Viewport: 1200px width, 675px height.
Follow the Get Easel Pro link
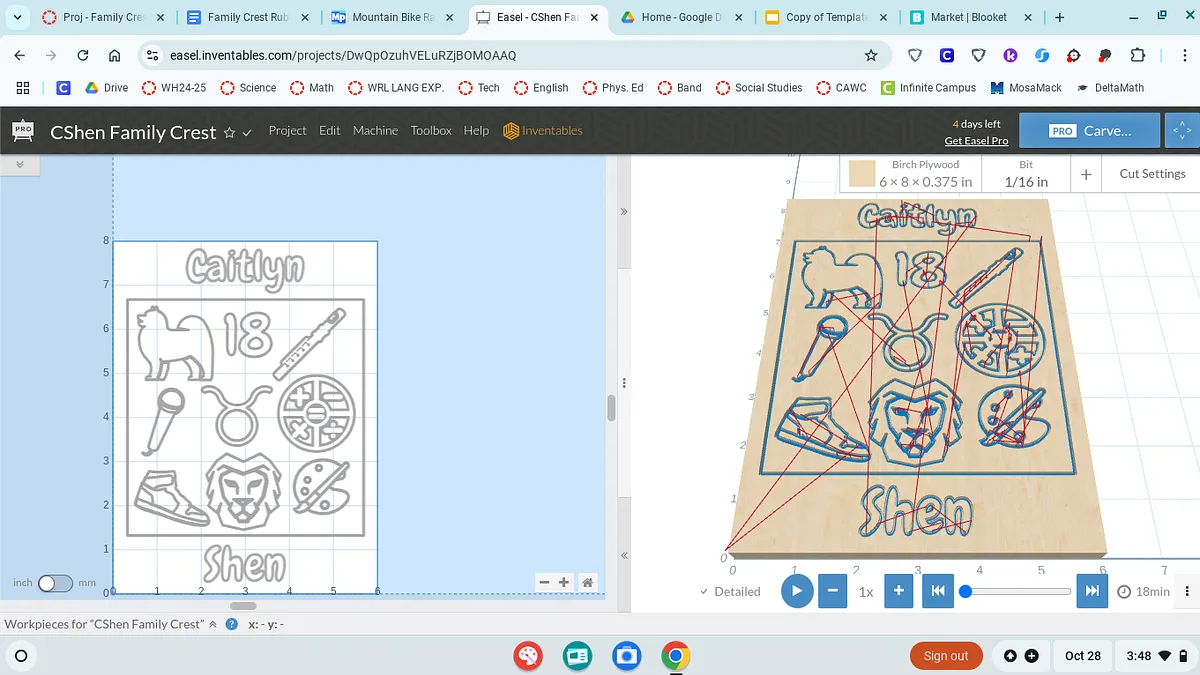click(976, 141)
